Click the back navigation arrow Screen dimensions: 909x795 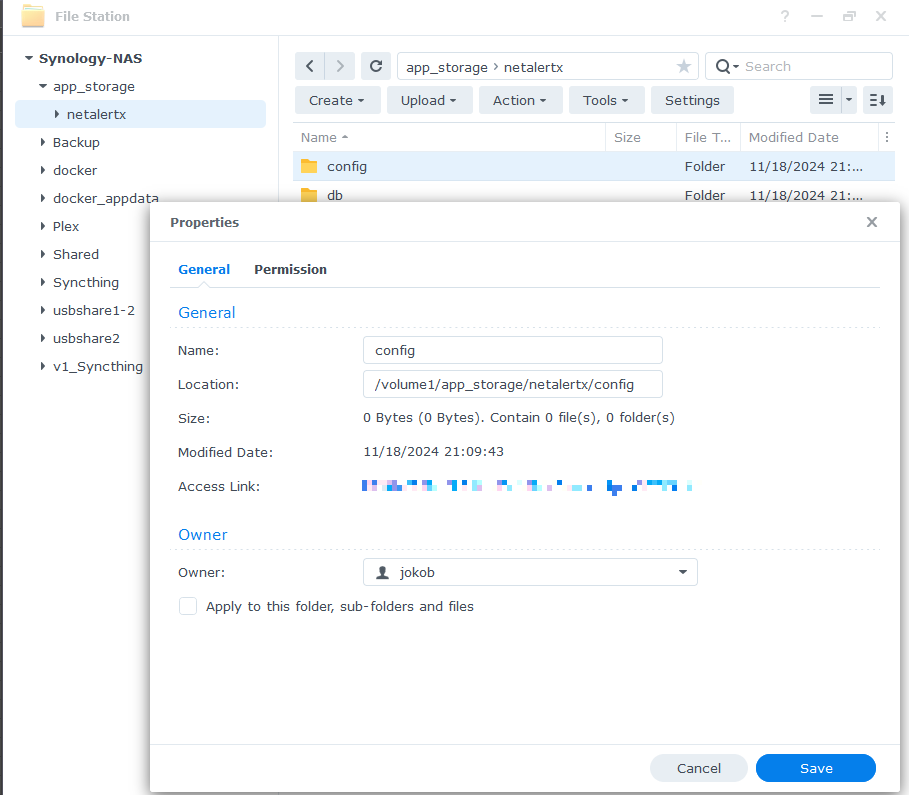coord(310,66)
